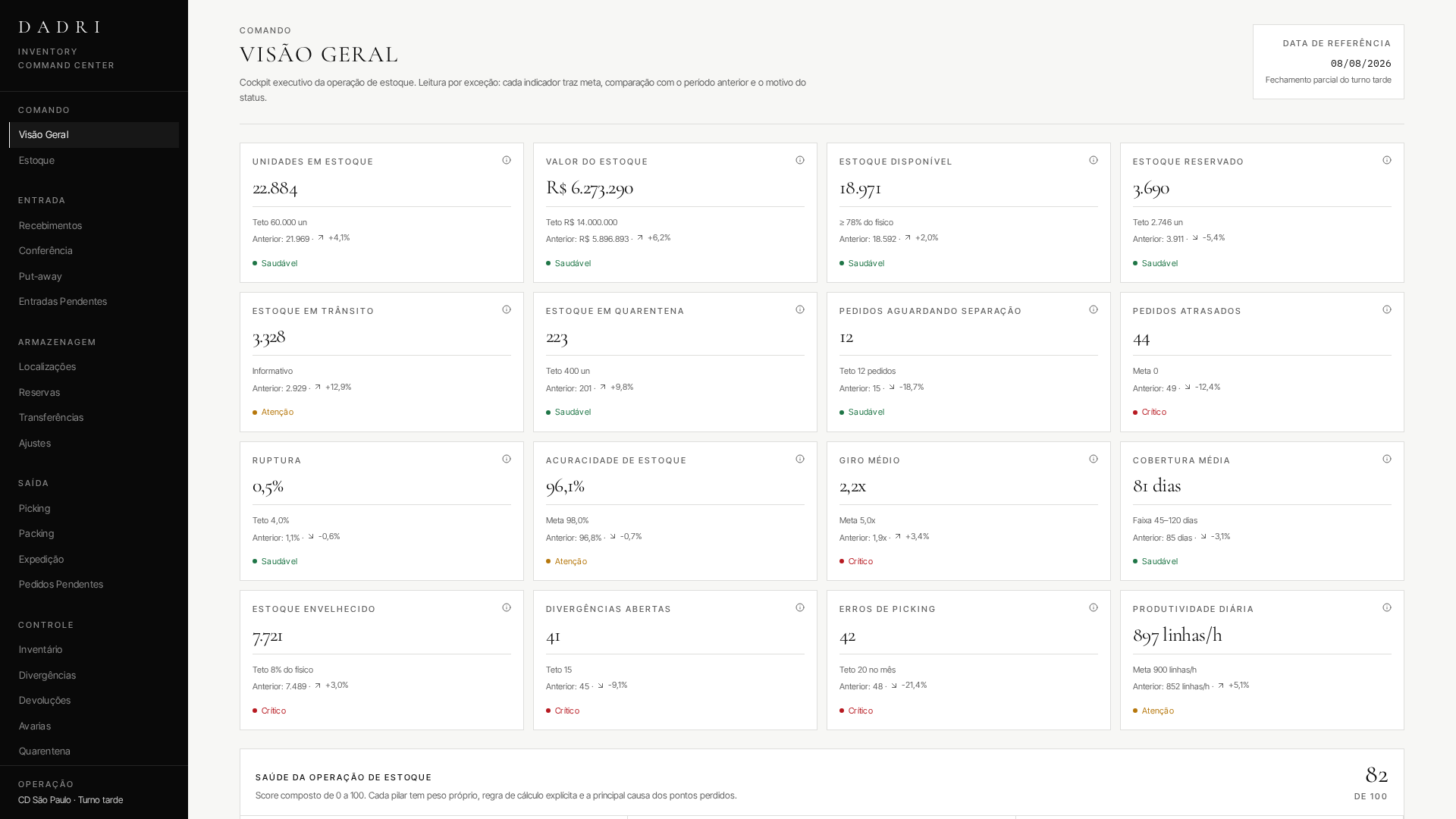The image size is (1456, 819).
Task: View info for Estoque Envelhecido card
Action: tap(507, 607)
